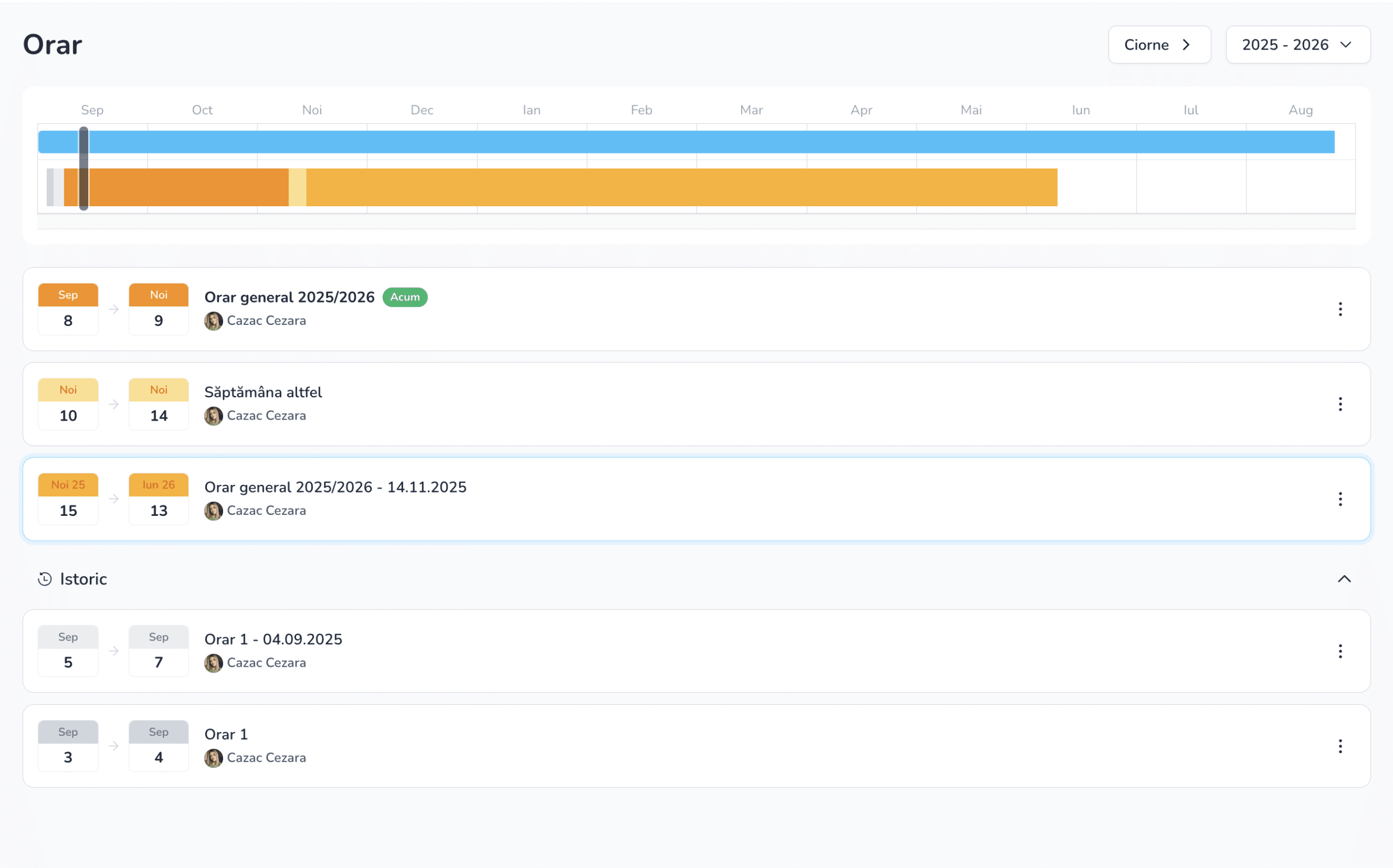This screenshot has width=1393, height=868.
Task: Click the Iun 26 end date tile
Action: click(158, 499)
